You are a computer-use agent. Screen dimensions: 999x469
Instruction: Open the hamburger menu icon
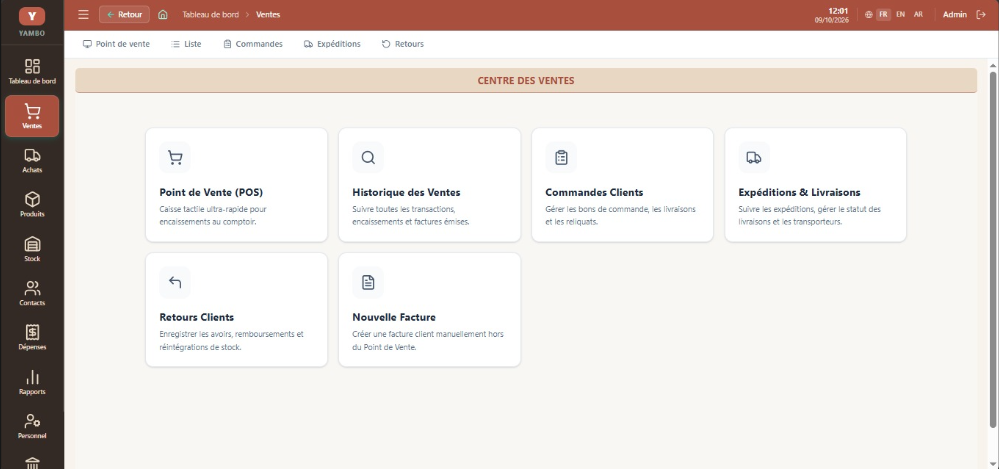(x=83, y=15)
